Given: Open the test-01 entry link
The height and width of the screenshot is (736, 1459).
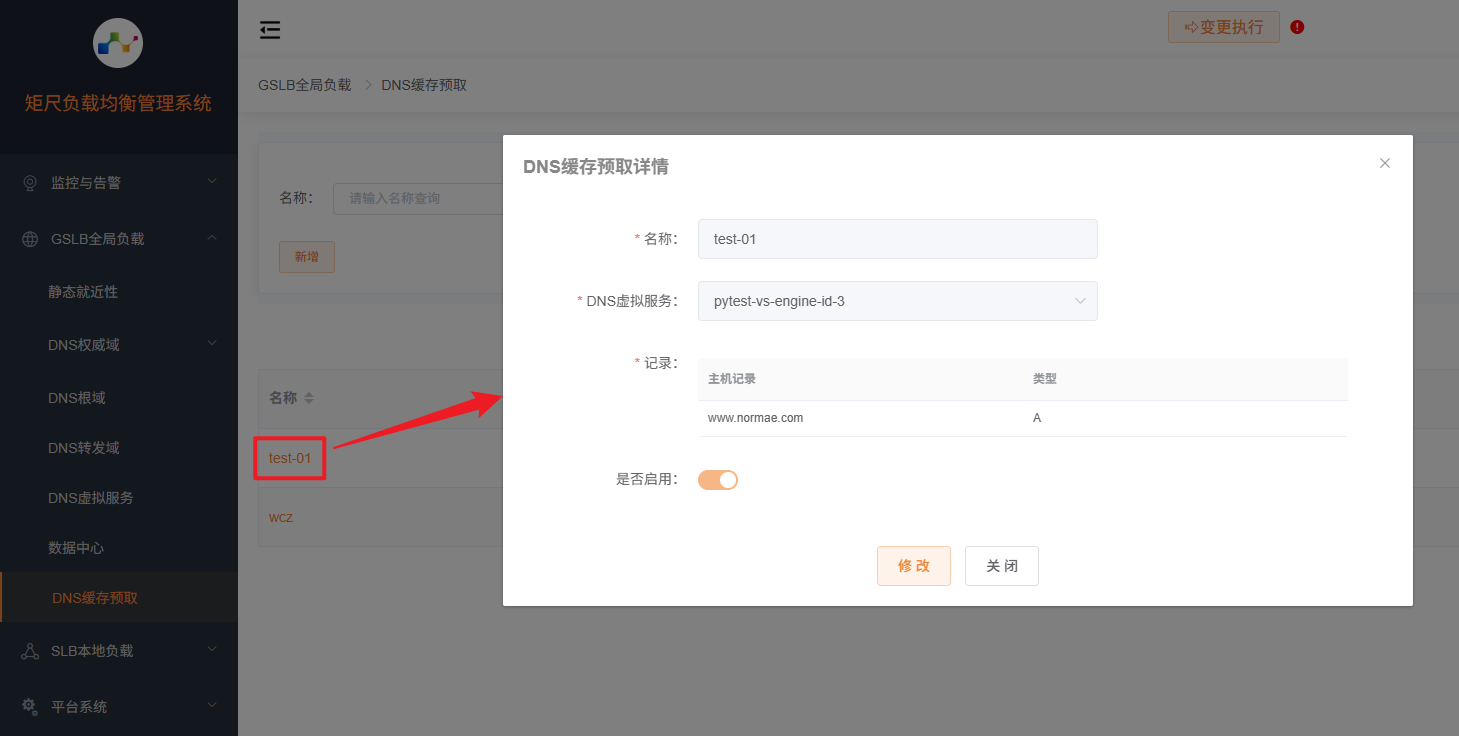Looking at the screenshot, I should 289,457.
